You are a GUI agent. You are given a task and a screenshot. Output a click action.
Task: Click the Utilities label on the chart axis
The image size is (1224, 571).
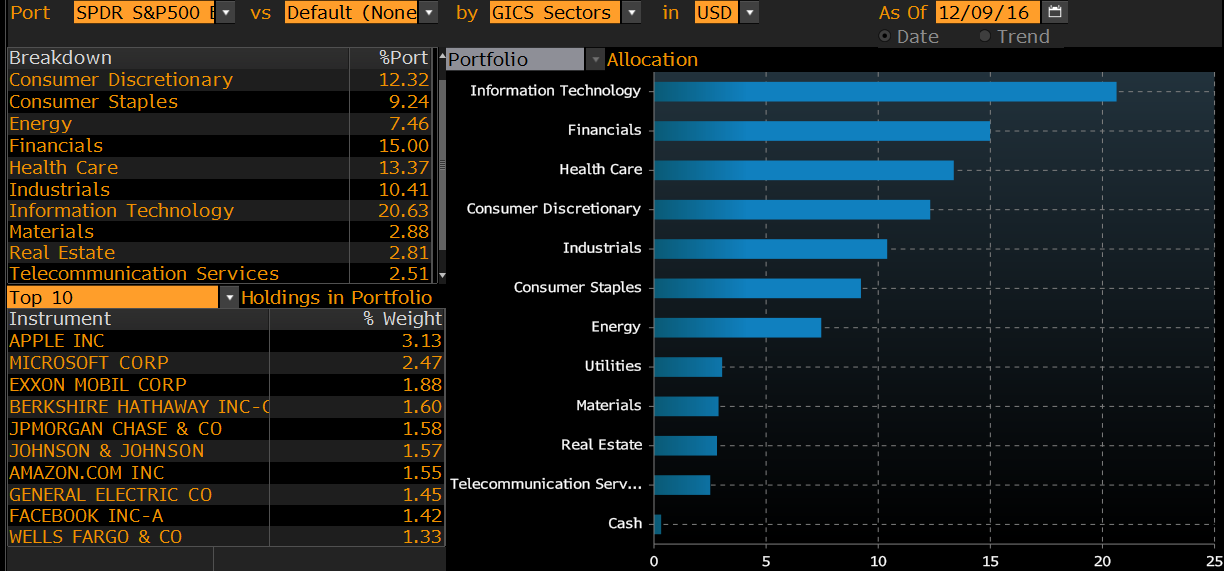point(613,366)
